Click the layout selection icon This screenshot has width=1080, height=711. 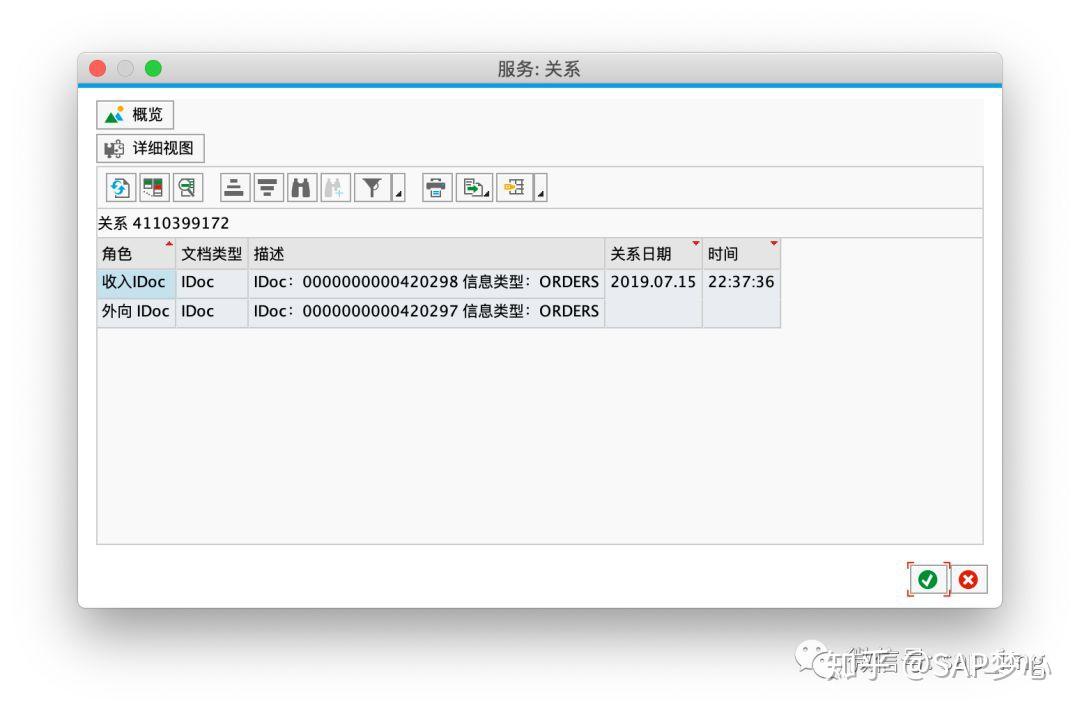(x=515, y=187)
